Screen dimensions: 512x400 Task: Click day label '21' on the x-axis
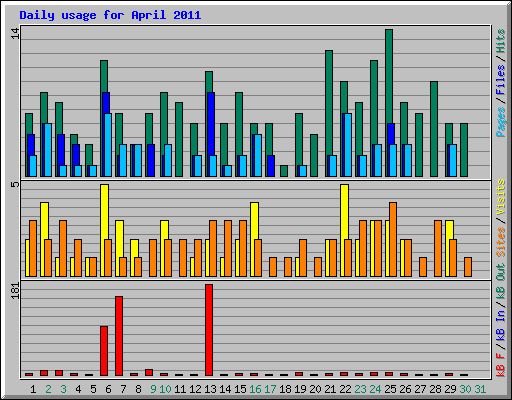(330, 389)
